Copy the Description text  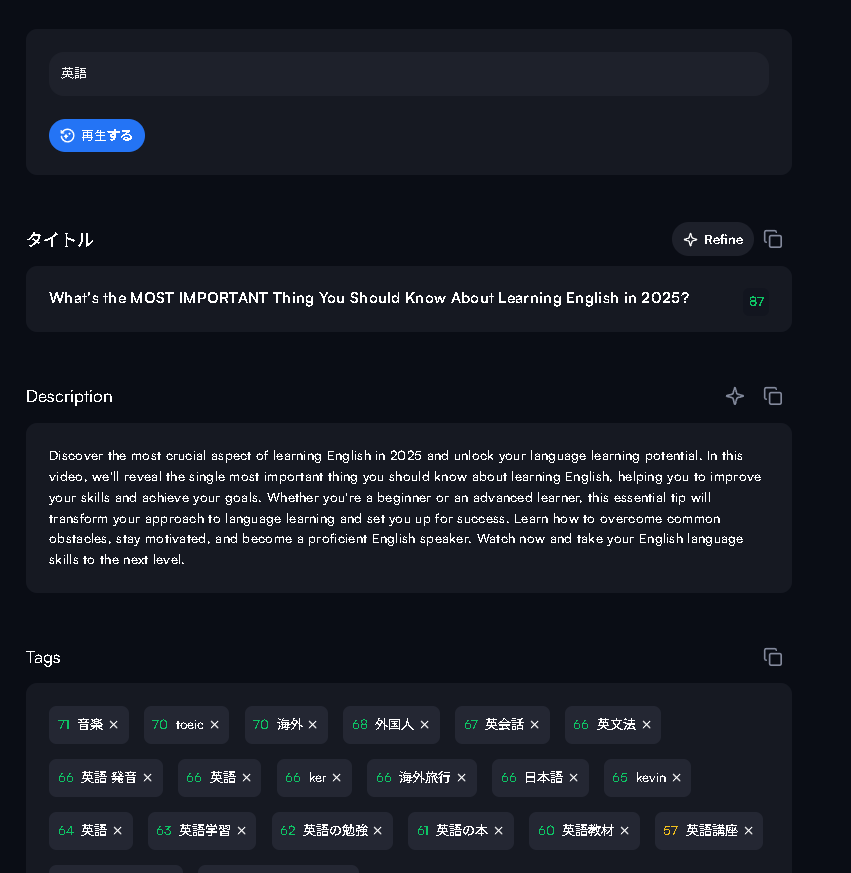pyautogui.click(x=773, y=396)
